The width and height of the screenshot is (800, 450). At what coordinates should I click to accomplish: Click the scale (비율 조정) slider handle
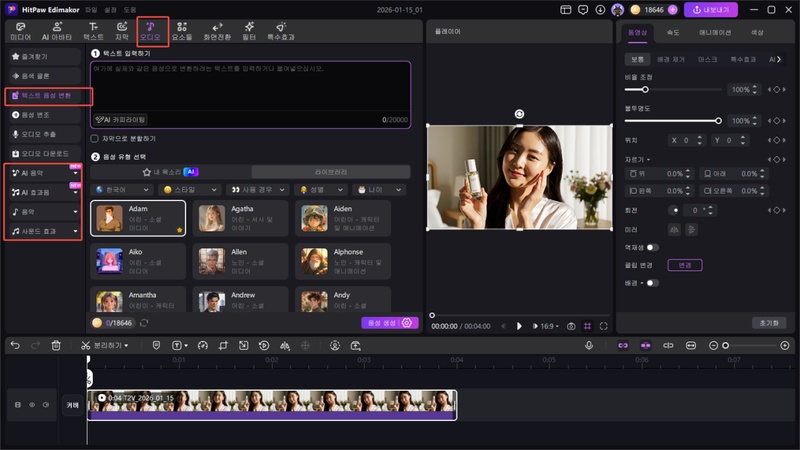click(x=645, y=90)
